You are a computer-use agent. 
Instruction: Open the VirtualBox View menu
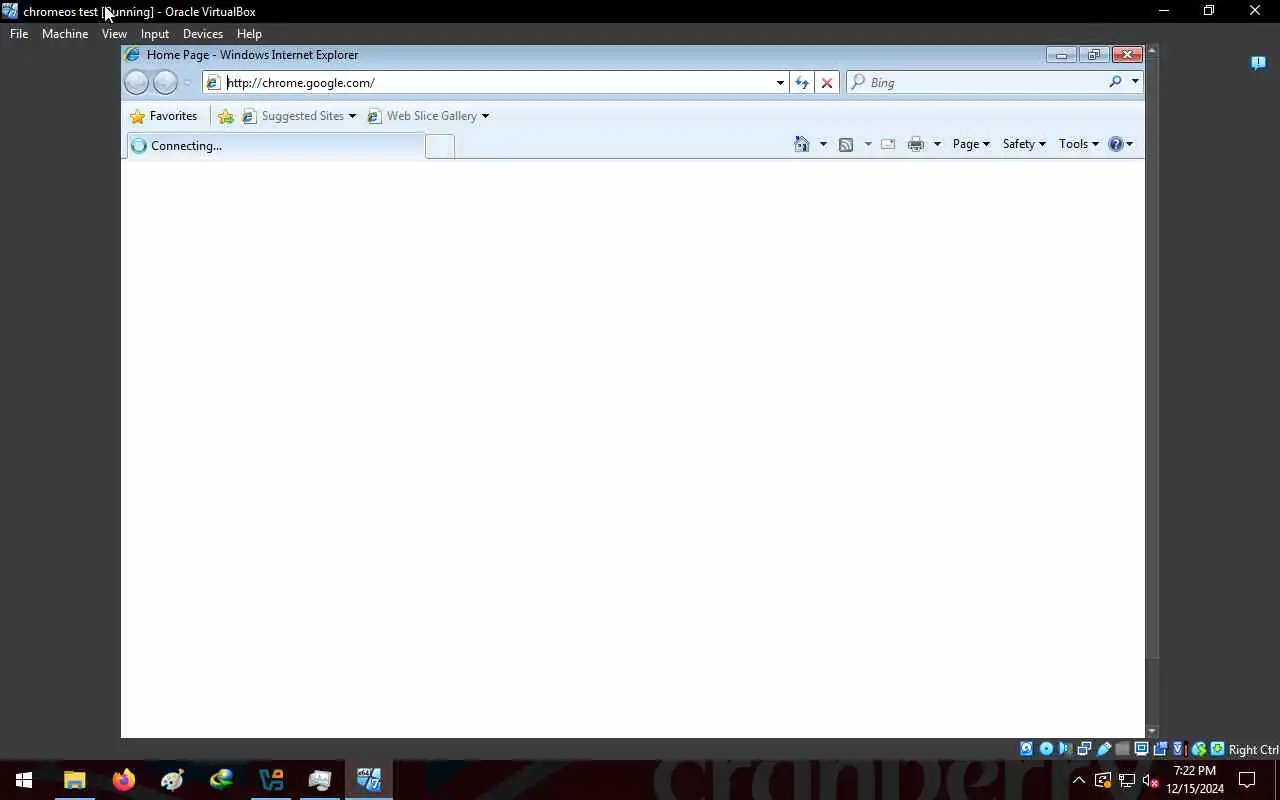(114, 34)
